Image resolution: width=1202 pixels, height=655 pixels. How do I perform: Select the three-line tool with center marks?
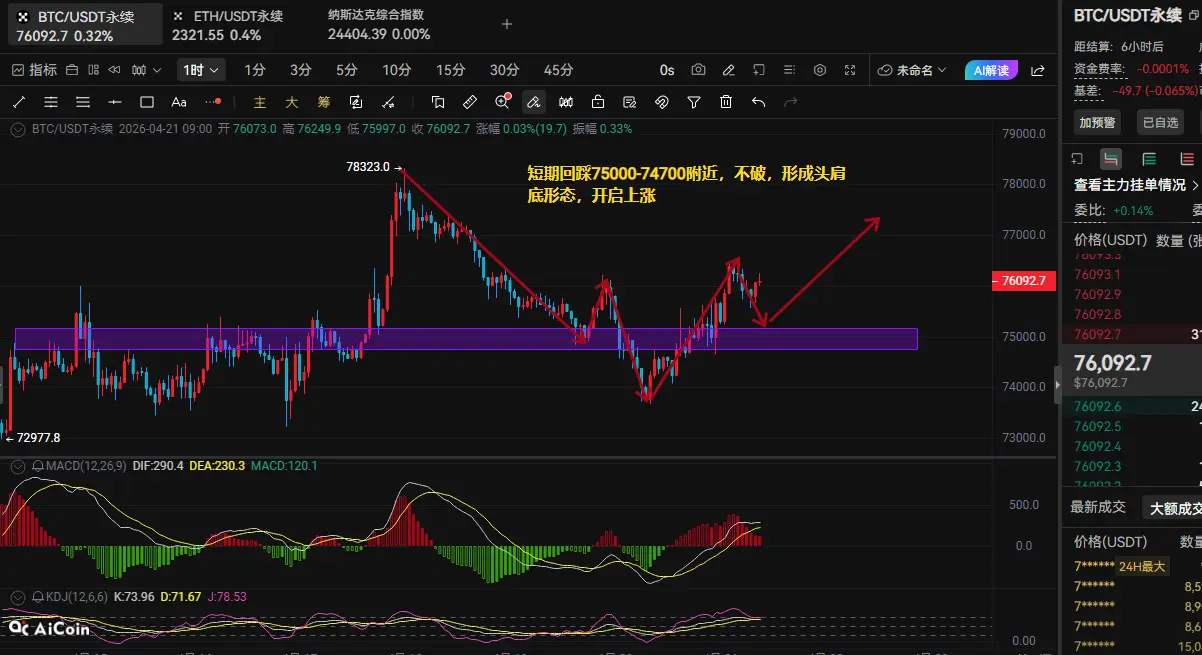51,101
